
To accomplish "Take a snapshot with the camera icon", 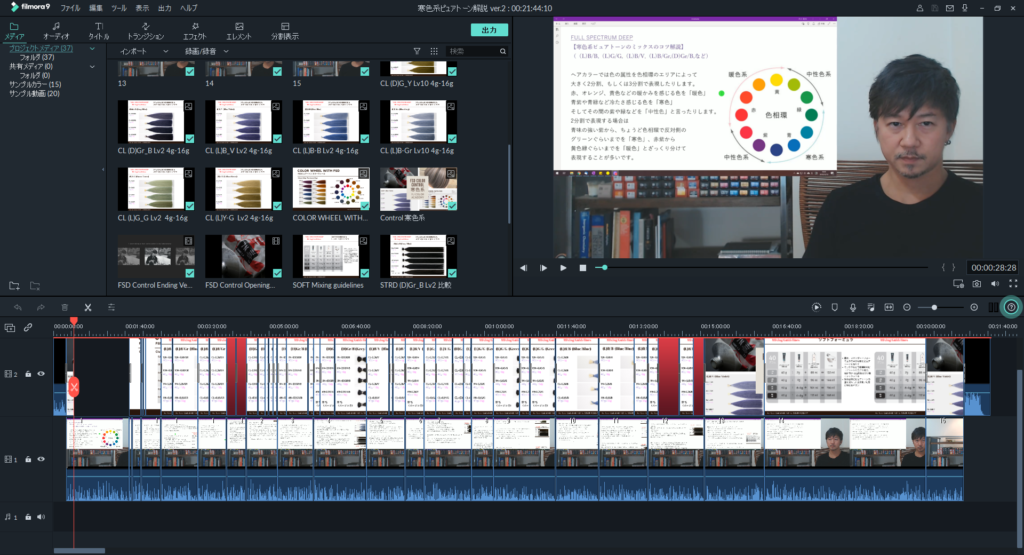I will (976, 284).
